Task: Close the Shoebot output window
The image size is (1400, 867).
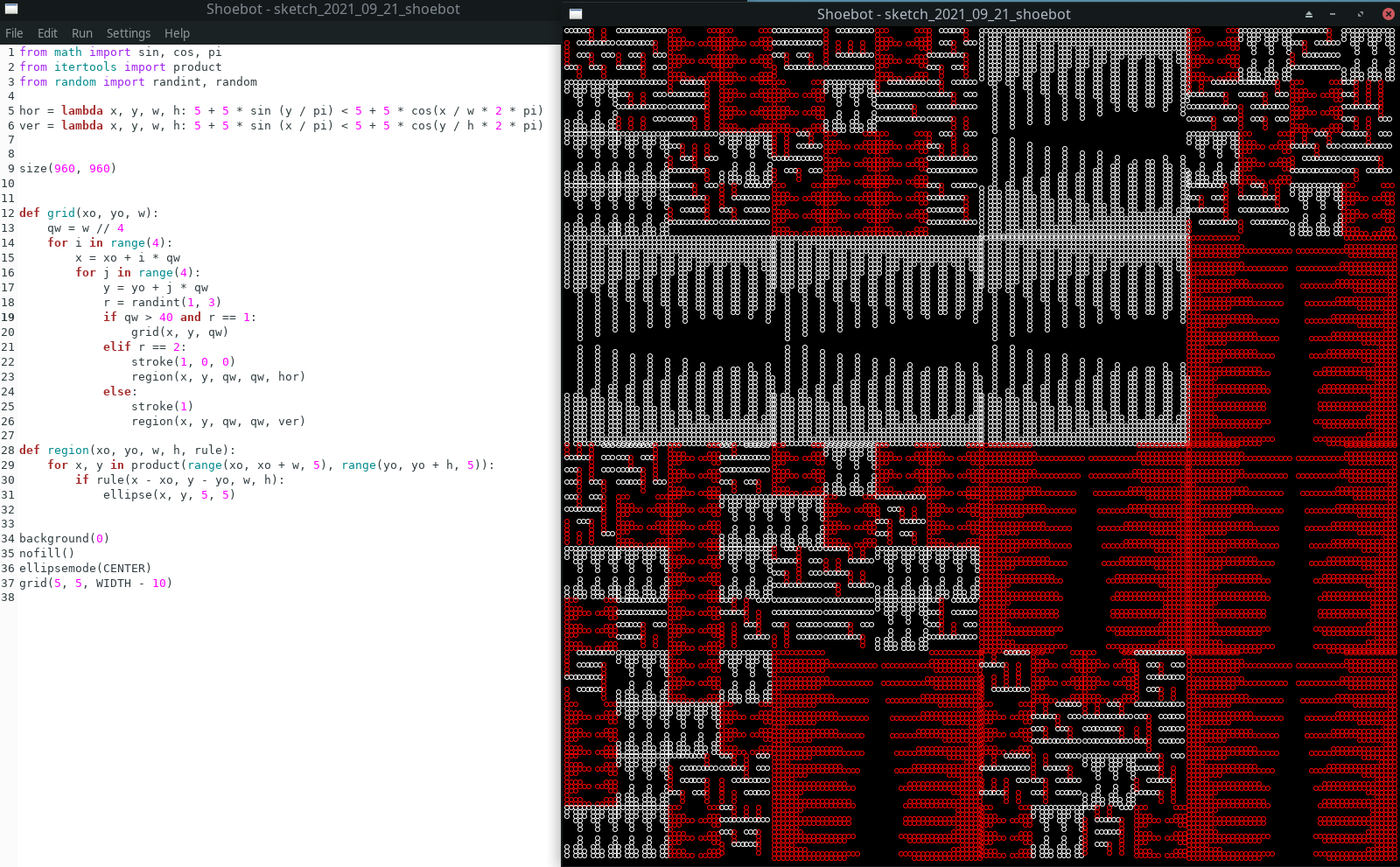Action: point(1388,14)
